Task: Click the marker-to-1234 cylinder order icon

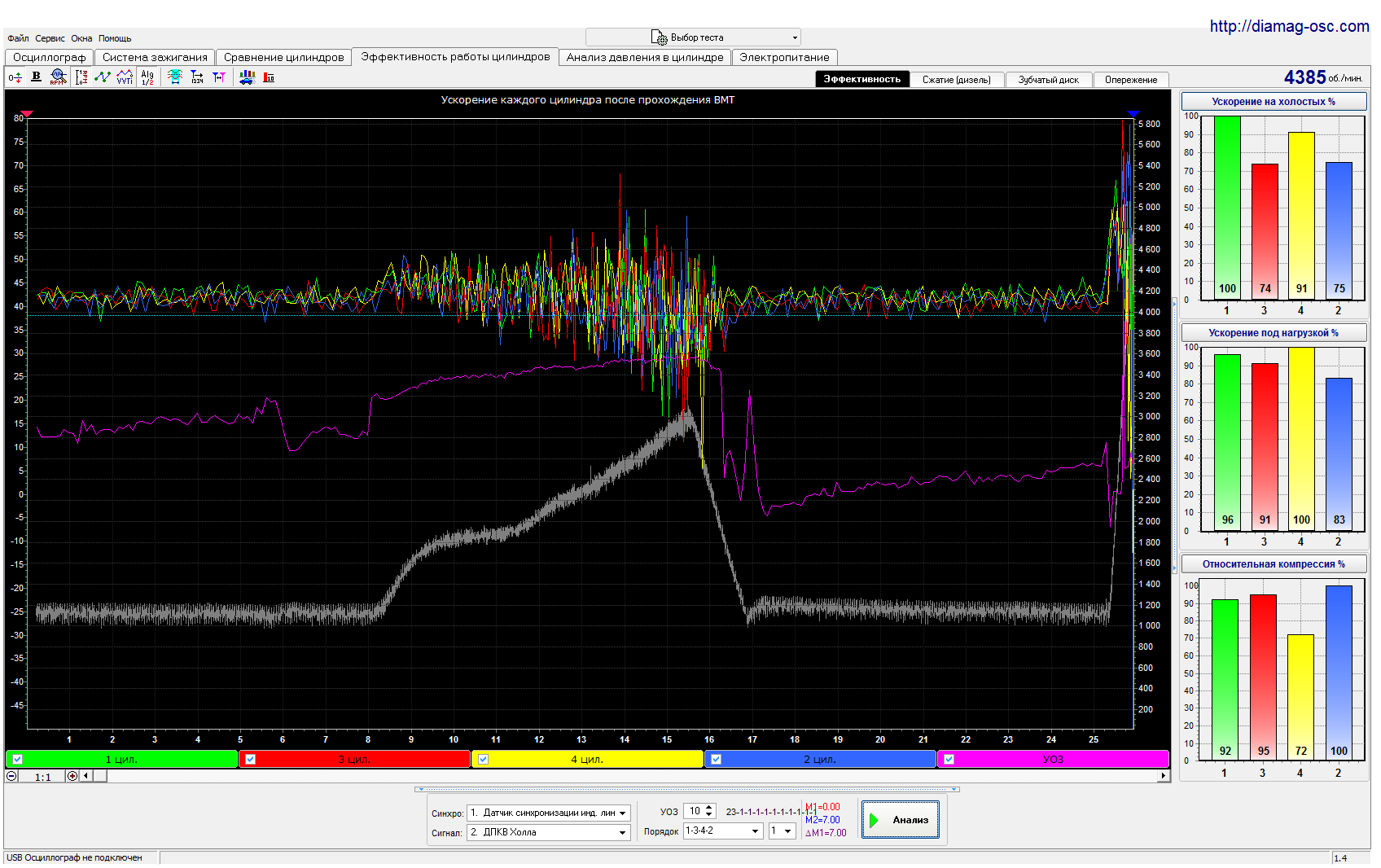Action: pos(197,77)
